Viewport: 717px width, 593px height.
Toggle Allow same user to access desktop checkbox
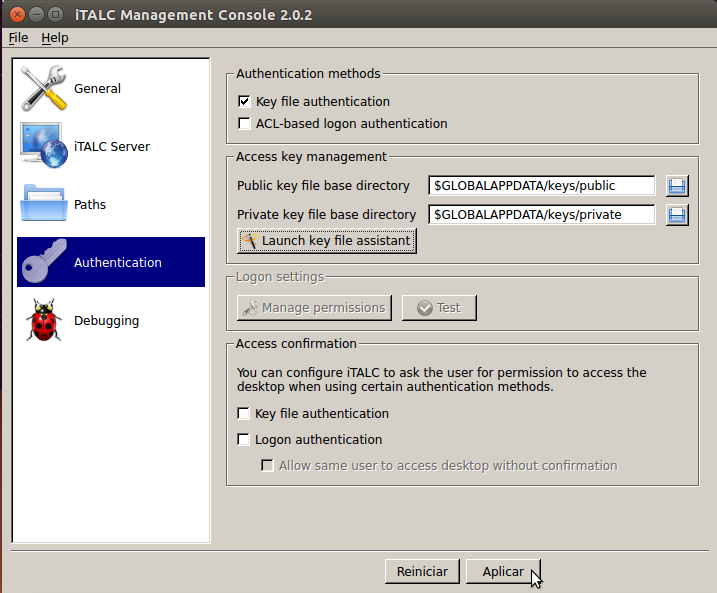pos(267,465)
